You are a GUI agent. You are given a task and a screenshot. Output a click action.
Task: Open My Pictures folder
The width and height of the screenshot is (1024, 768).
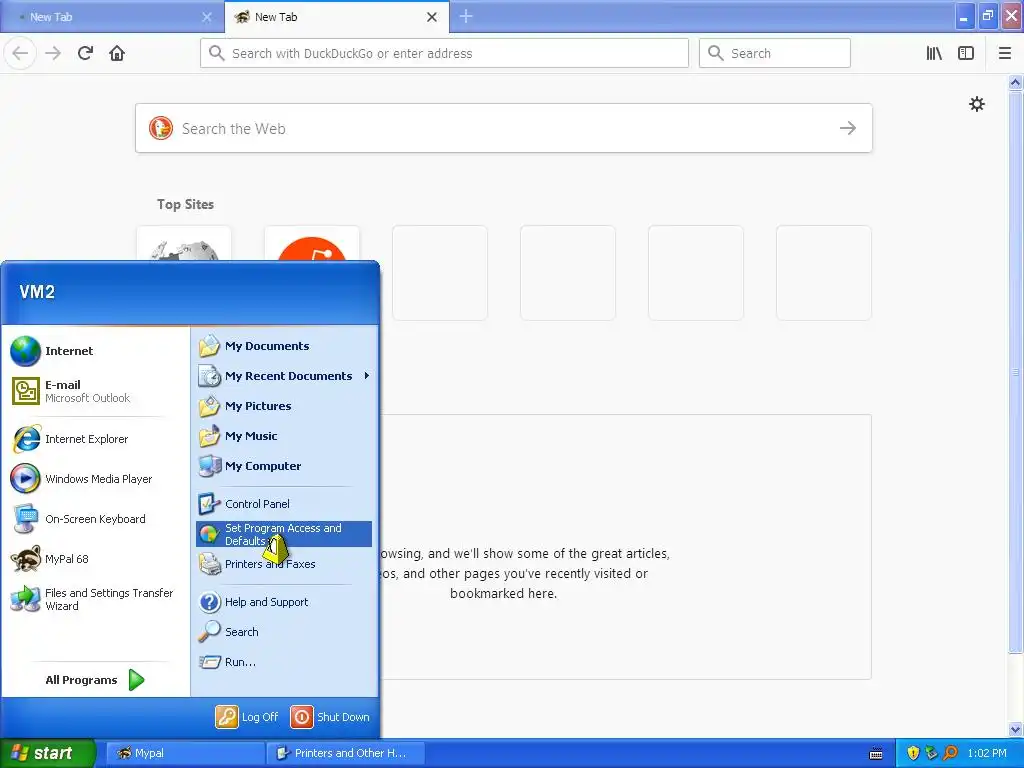pos(284,406)
